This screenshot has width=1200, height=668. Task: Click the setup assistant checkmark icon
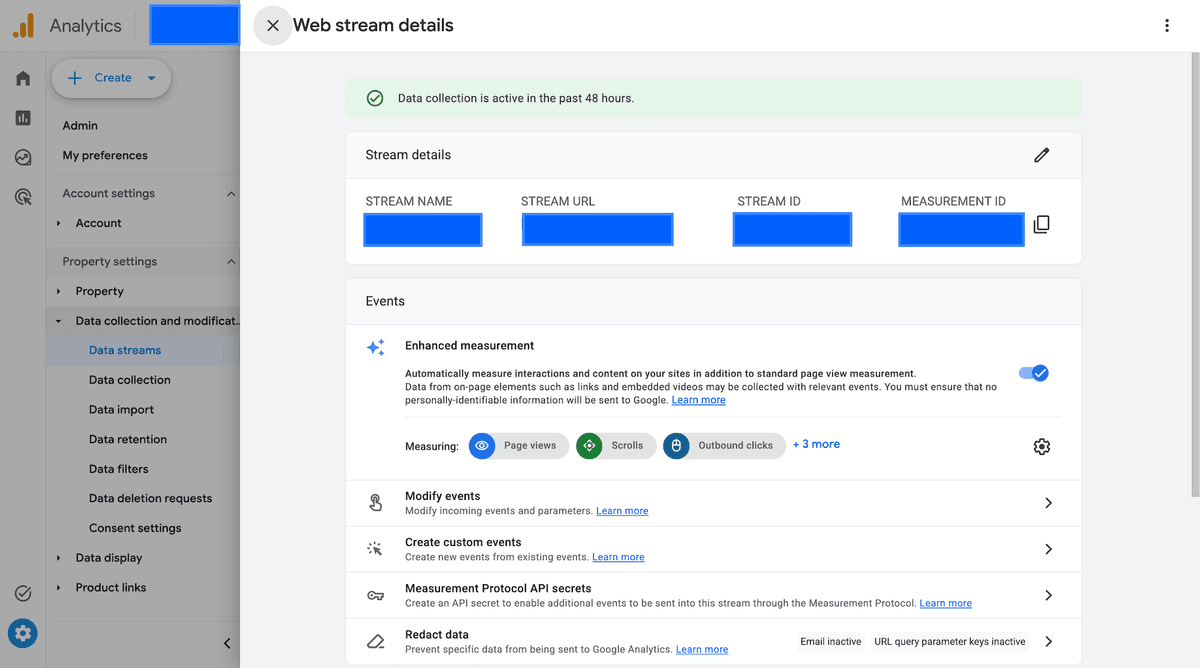23,594
